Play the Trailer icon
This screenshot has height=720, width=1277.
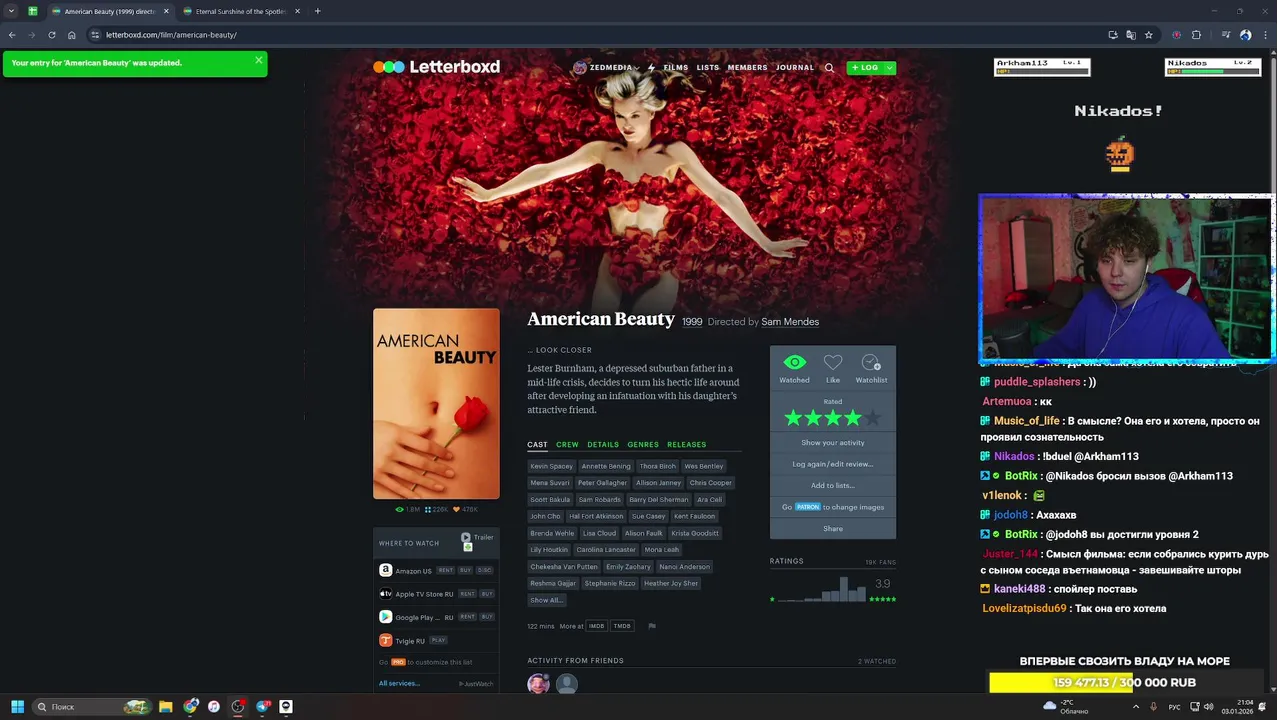466,537
